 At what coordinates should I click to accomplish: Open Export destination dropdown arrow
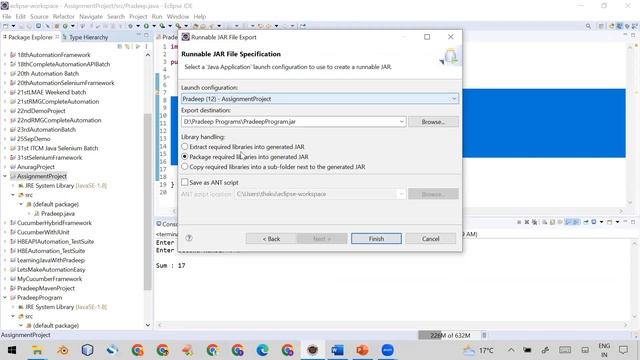tap(401, 122)
